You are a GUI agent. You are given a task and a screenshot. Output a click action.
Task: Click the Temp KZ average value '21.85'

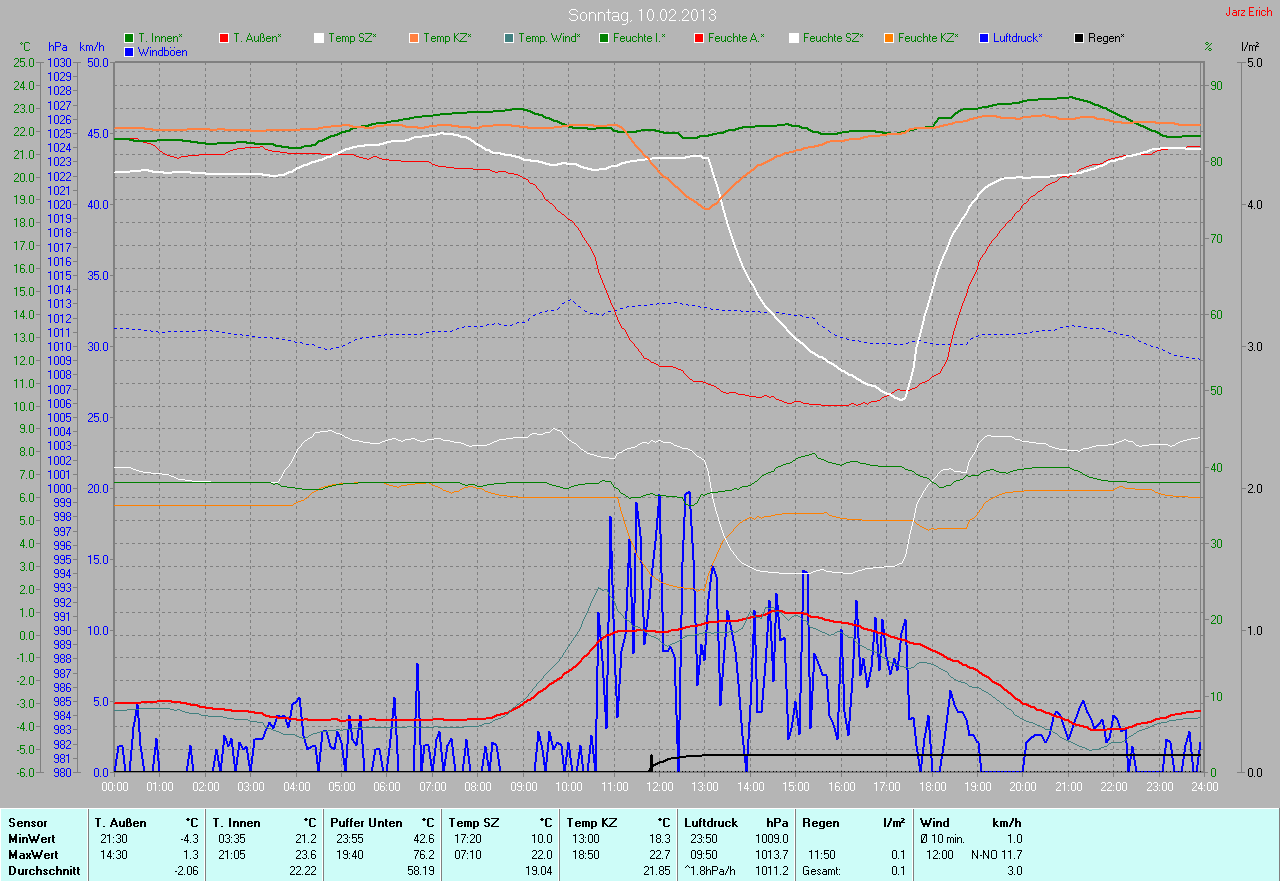coord(656,871)
